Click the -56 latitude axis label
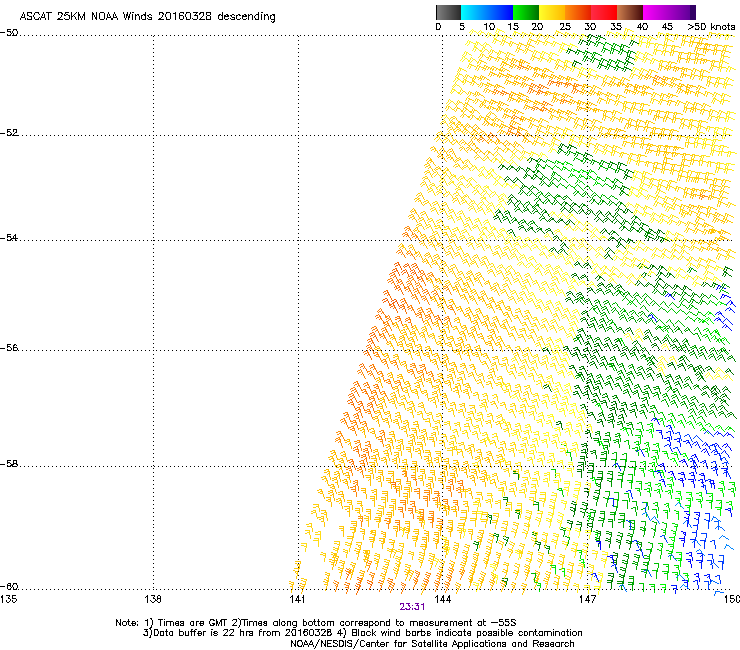The image size is (740, 650). click(x=9, y=348)
